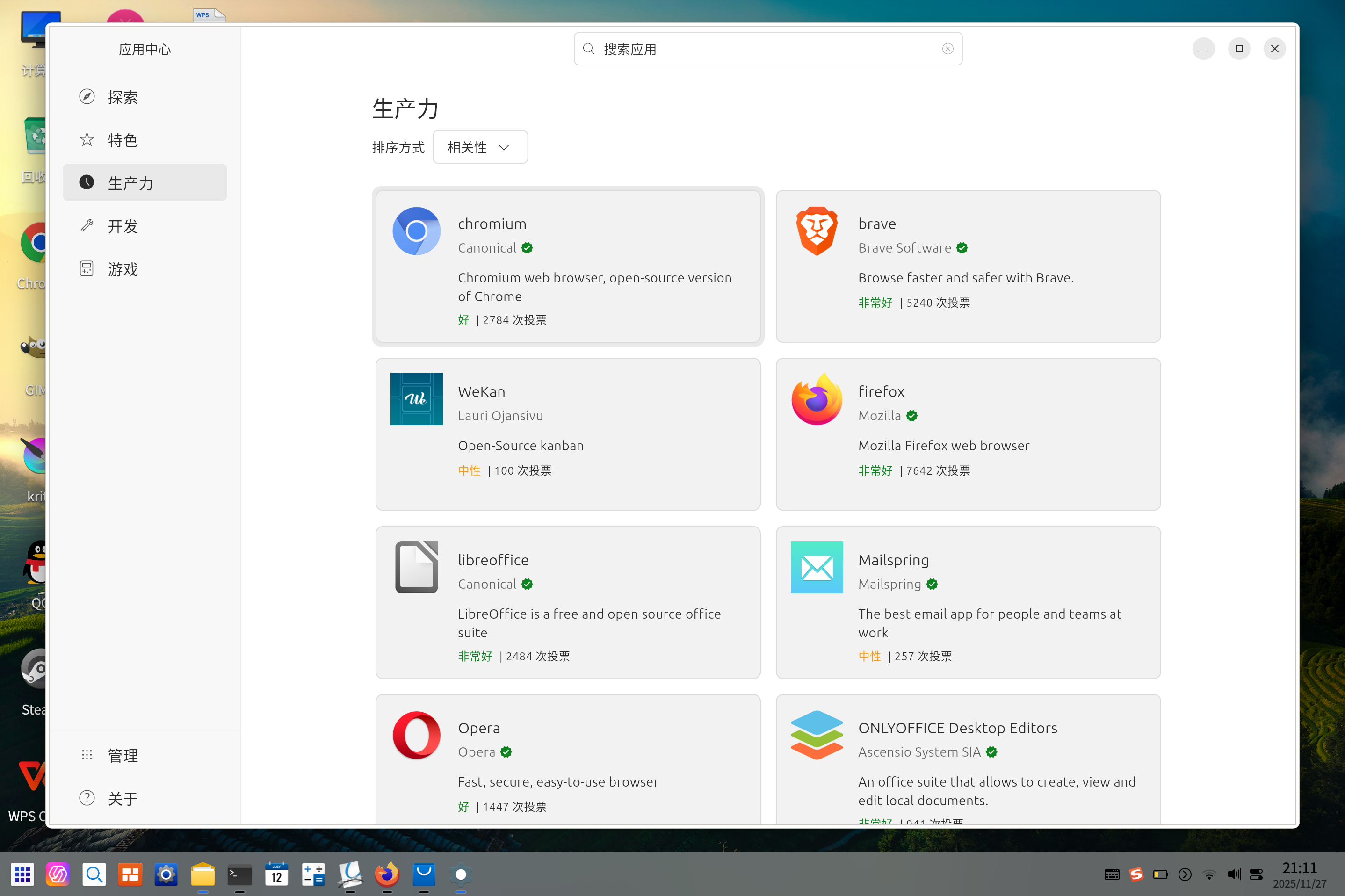Viewport: 1345px width, 896px height.
Task: Click the search magnifier icon in the search bar
Action: 588,49
